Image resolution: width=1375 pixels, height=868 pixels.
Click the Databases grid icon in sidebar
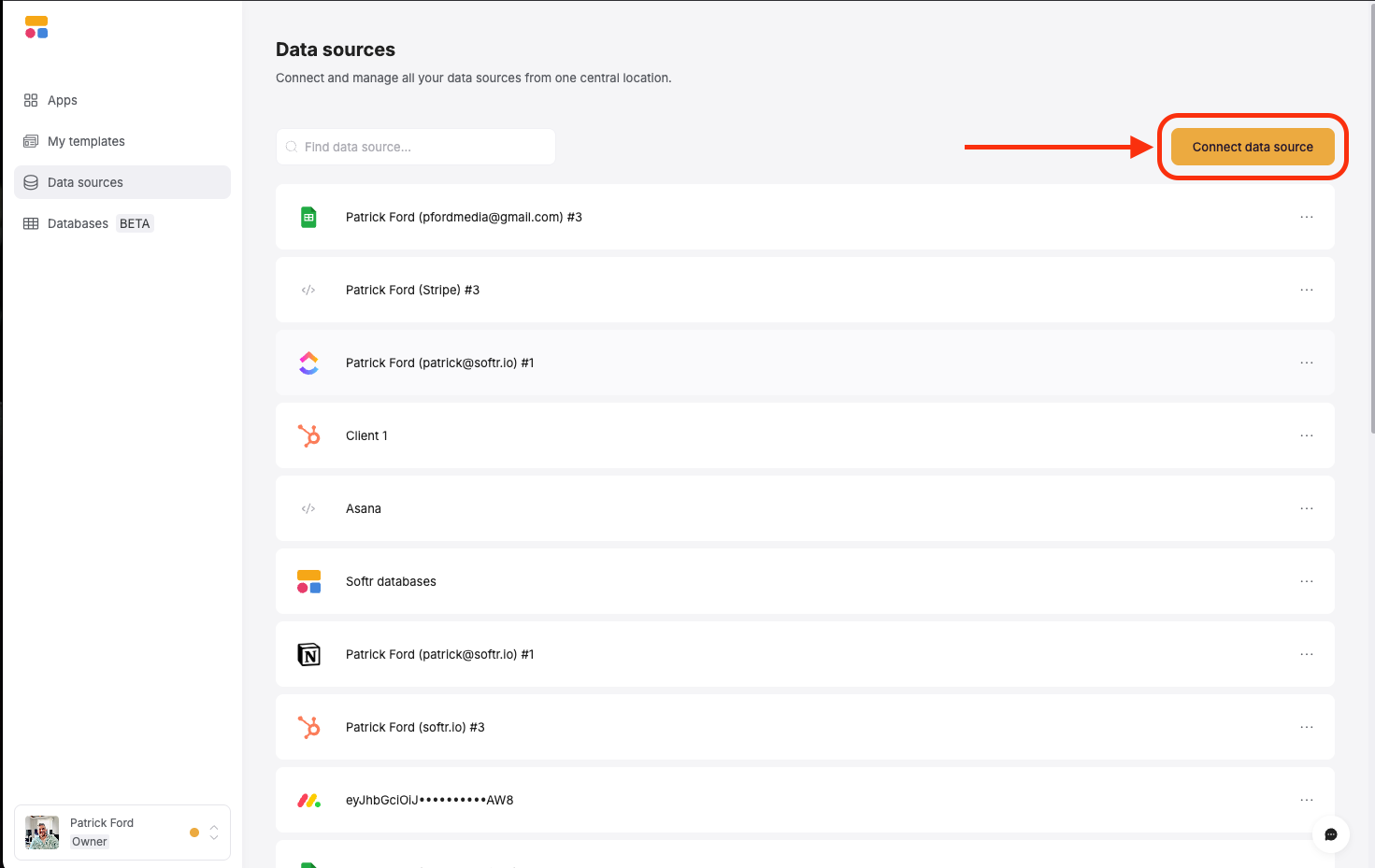click(31, 223)
